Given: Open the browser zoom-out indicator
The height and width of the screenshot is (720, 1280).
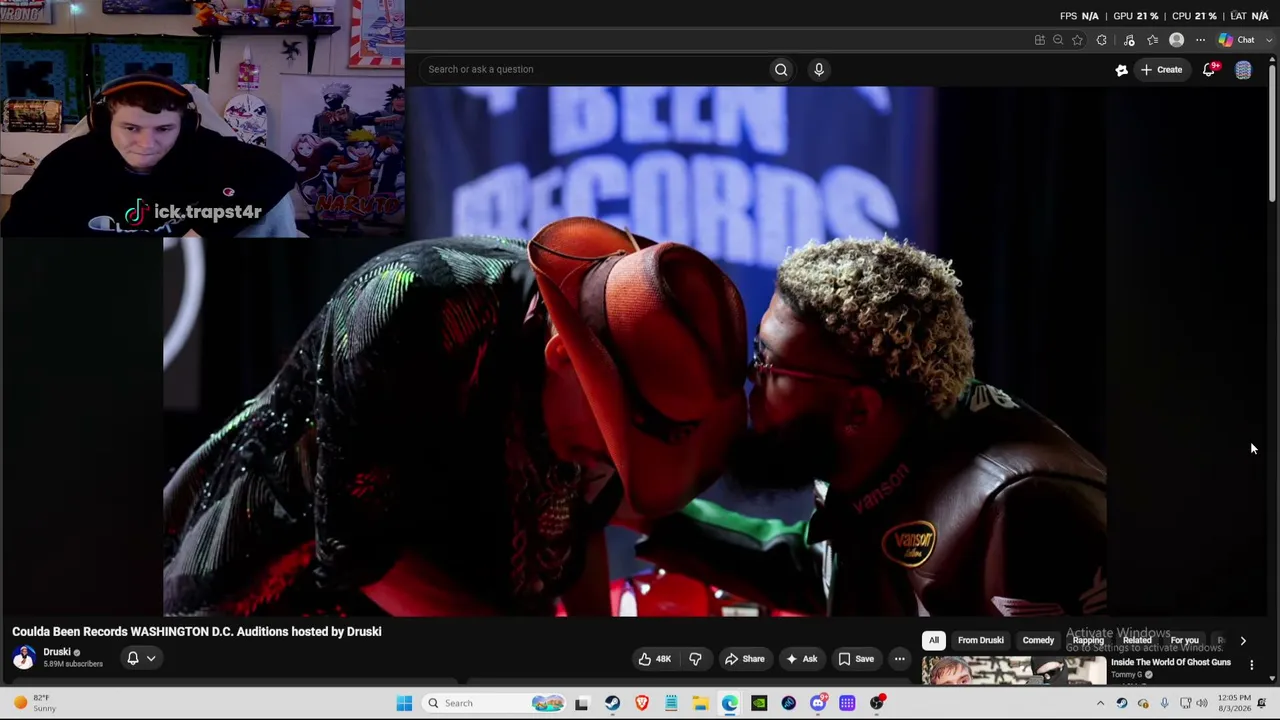Looking at the screenshot, I should 1058,40.
